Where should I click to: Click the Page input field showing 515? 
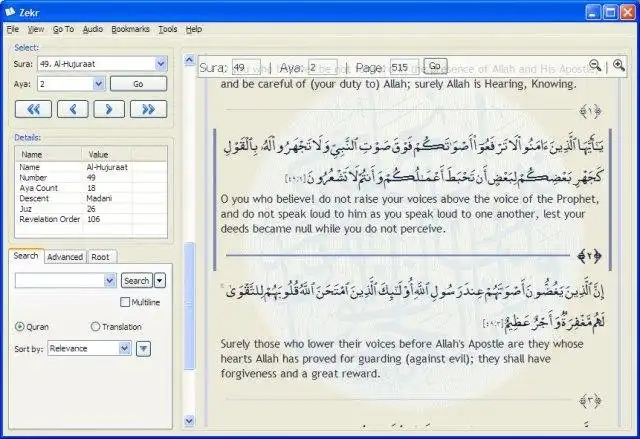pyautogui.click(x=404, y=67)
